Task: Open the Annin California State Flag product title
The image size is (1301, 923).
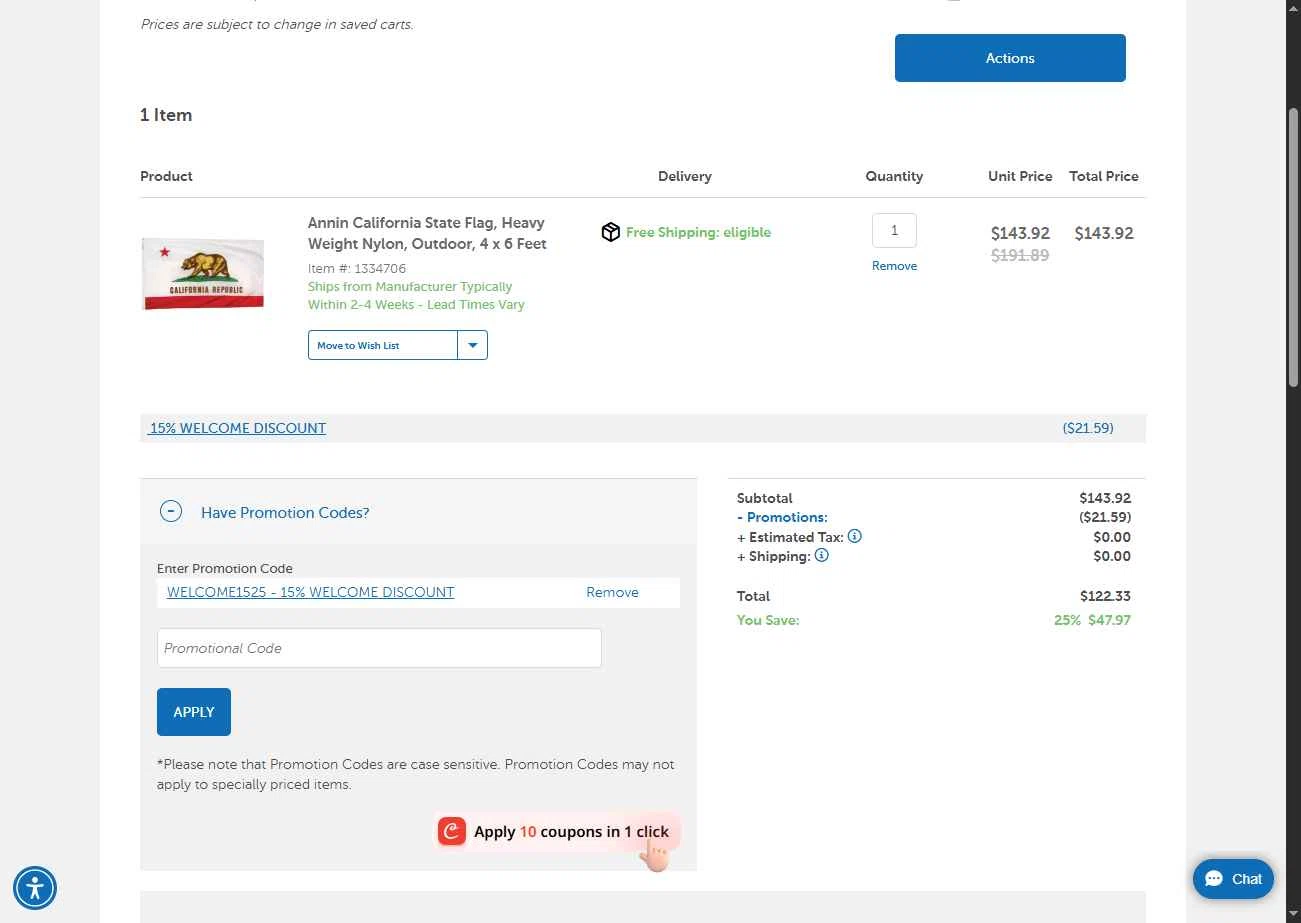Action: click(427, 233)
